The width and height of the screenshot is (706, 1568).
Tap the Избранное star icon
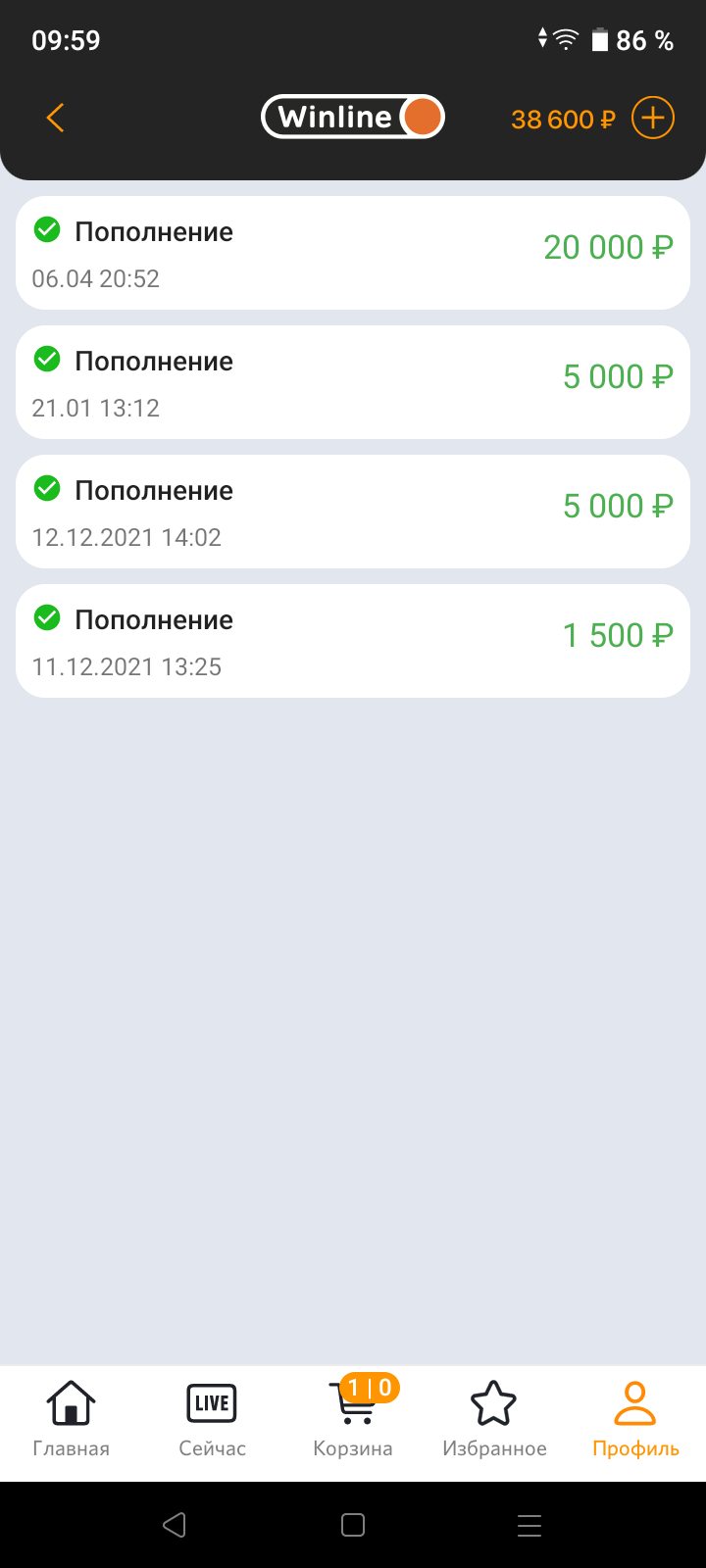point(494,1403)
